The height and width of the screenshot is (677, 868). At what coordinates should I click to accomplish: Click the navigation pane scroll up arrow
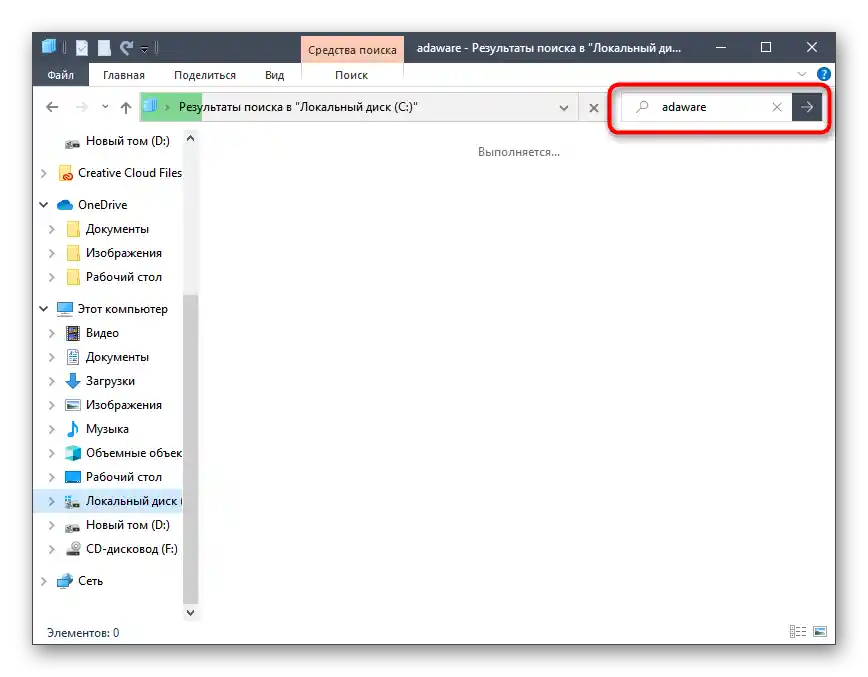click(x=190, y=138)
